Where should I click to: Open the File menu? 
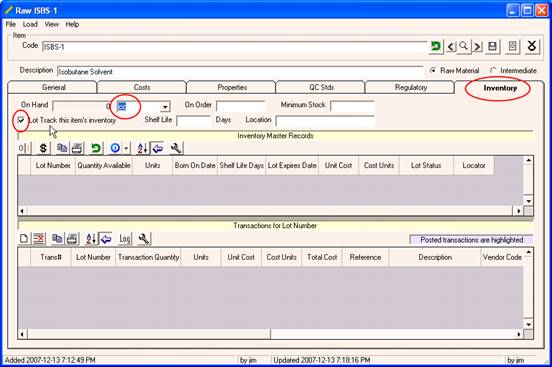11,24
